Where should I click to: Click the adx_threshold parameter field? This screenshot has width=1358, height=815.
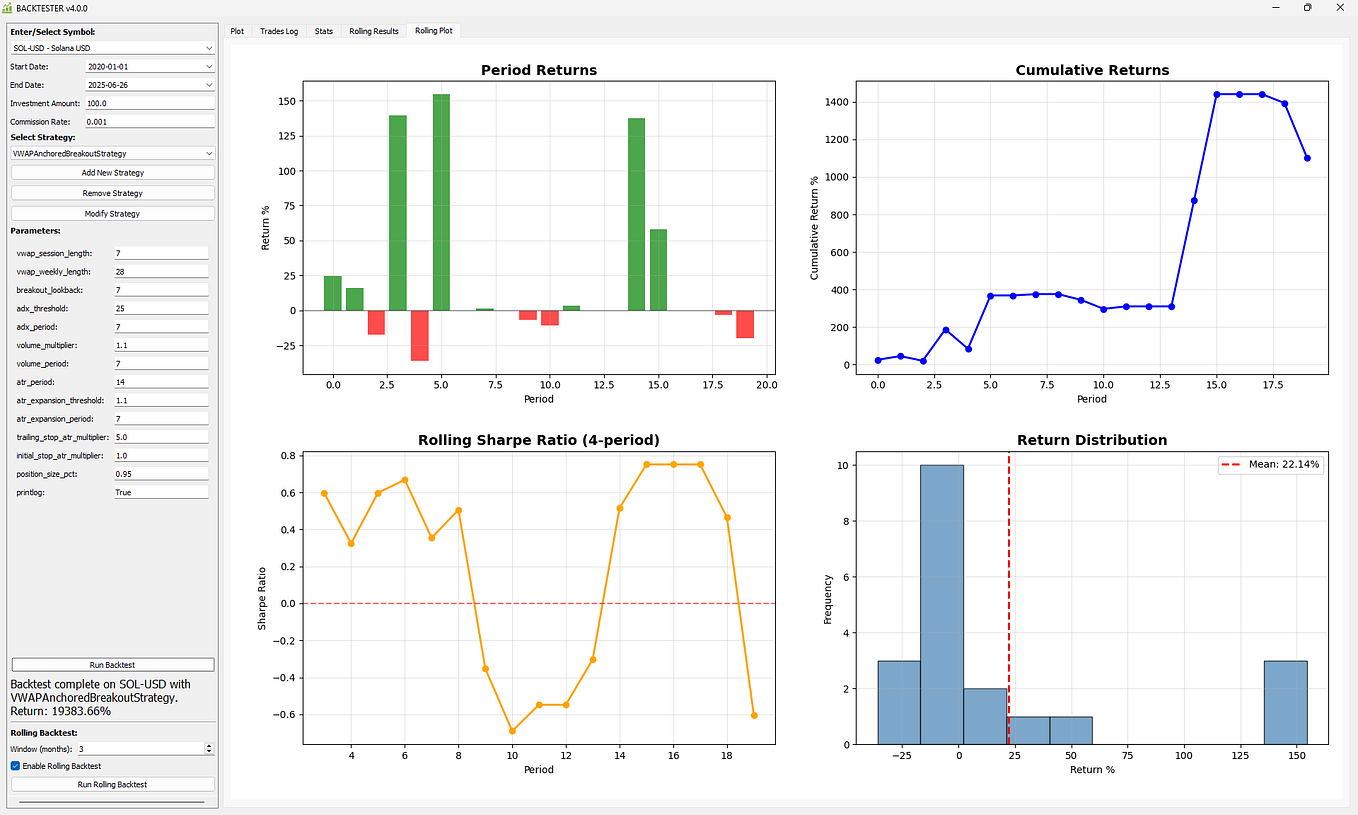pos(160,307)
